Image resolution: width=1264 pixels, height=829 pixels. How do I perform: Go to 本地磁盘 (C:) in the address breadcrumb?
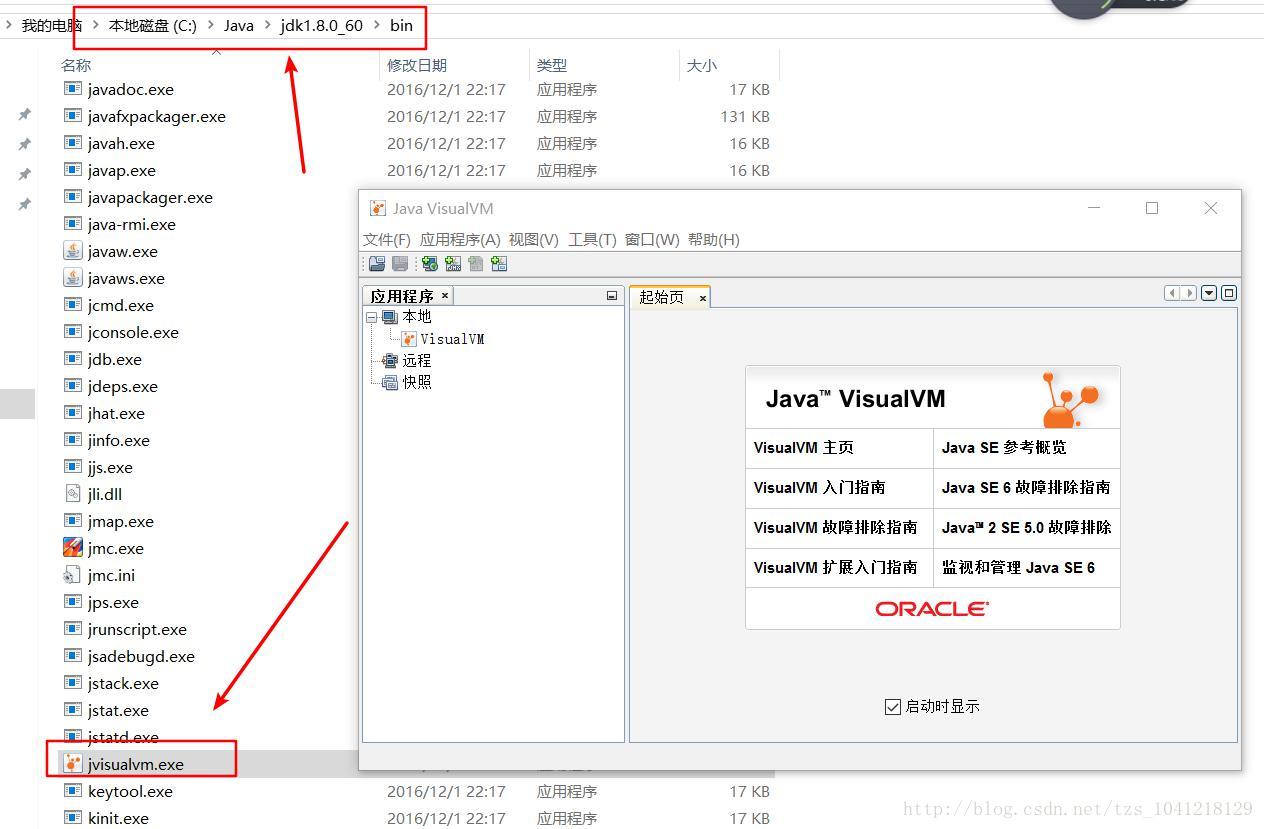tap(153, 25)
